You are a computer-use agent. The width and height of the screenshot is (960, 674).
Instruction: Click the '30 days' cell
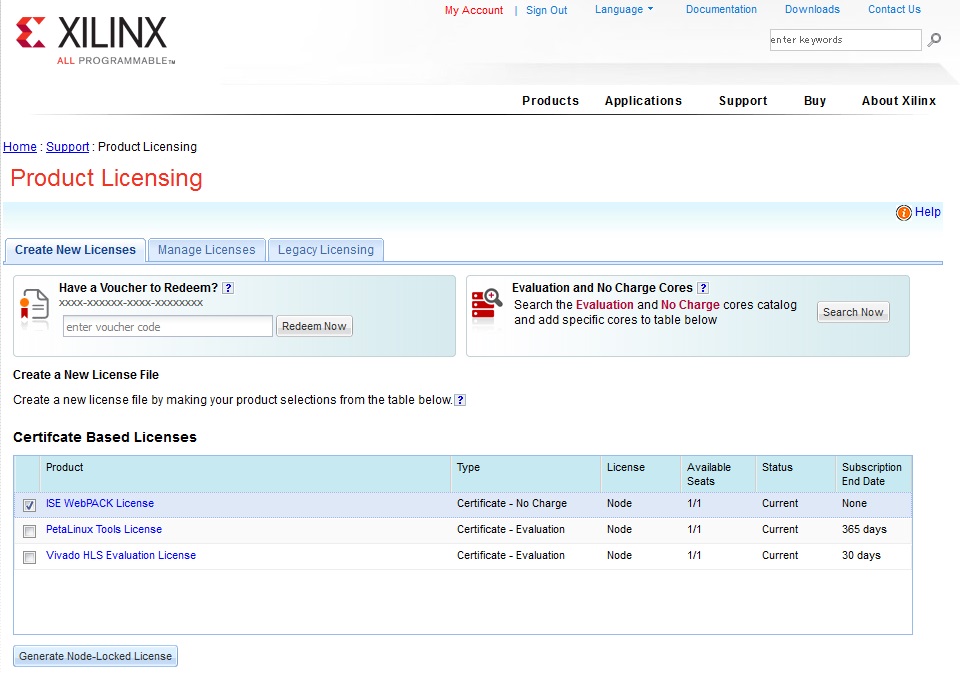pos(861,555)
